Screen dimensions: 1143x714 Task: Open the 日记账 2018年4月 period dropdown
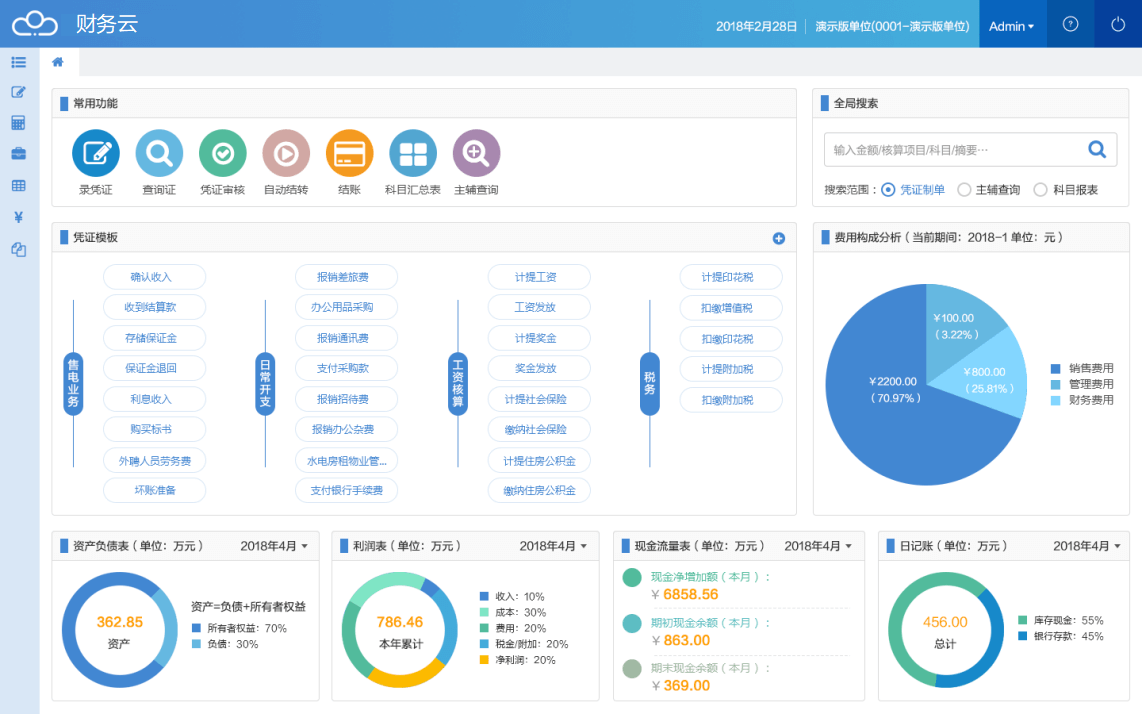pos(1087,546)
